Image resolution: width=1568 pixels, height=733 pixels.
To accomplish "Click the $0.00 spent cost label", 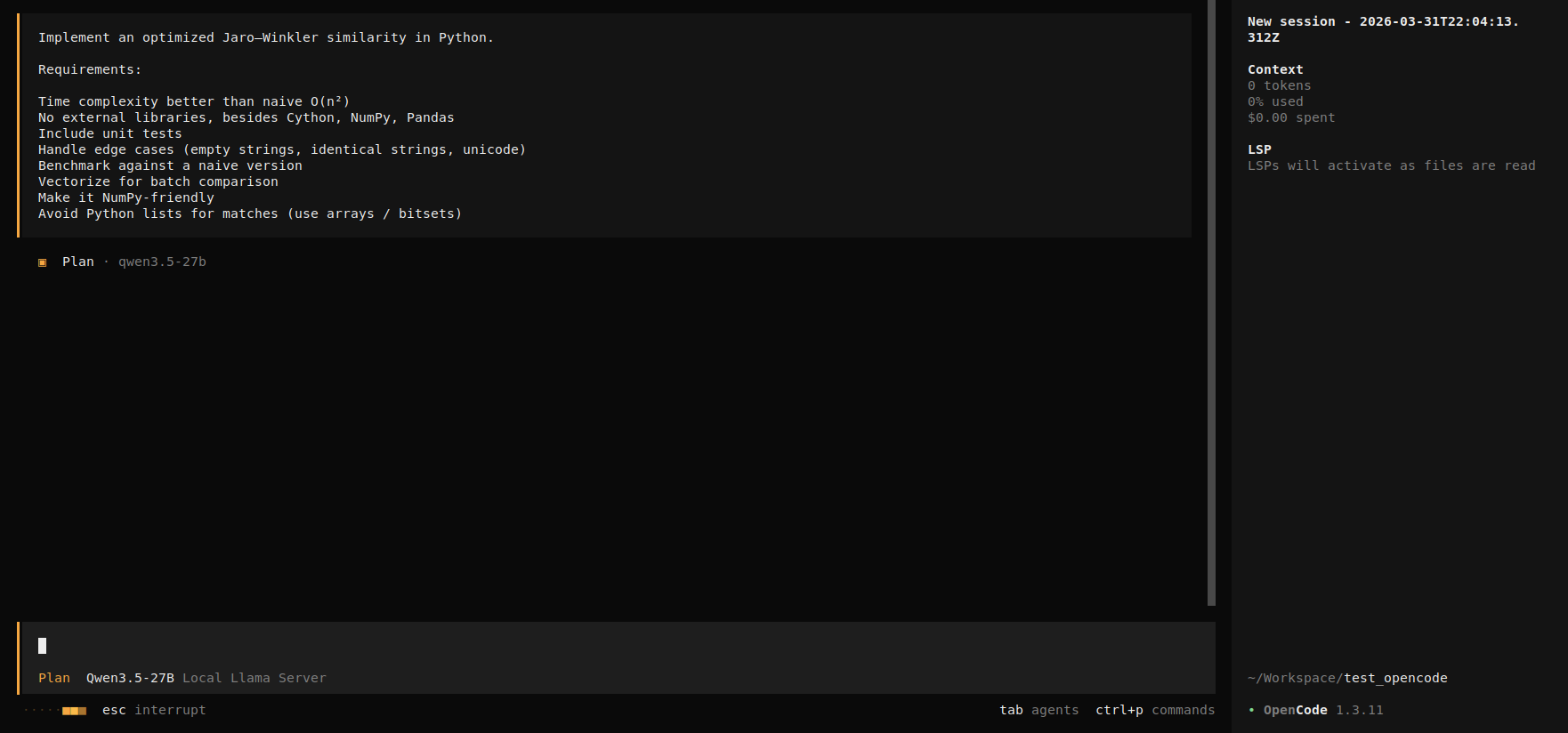I will click(1290, 117).
